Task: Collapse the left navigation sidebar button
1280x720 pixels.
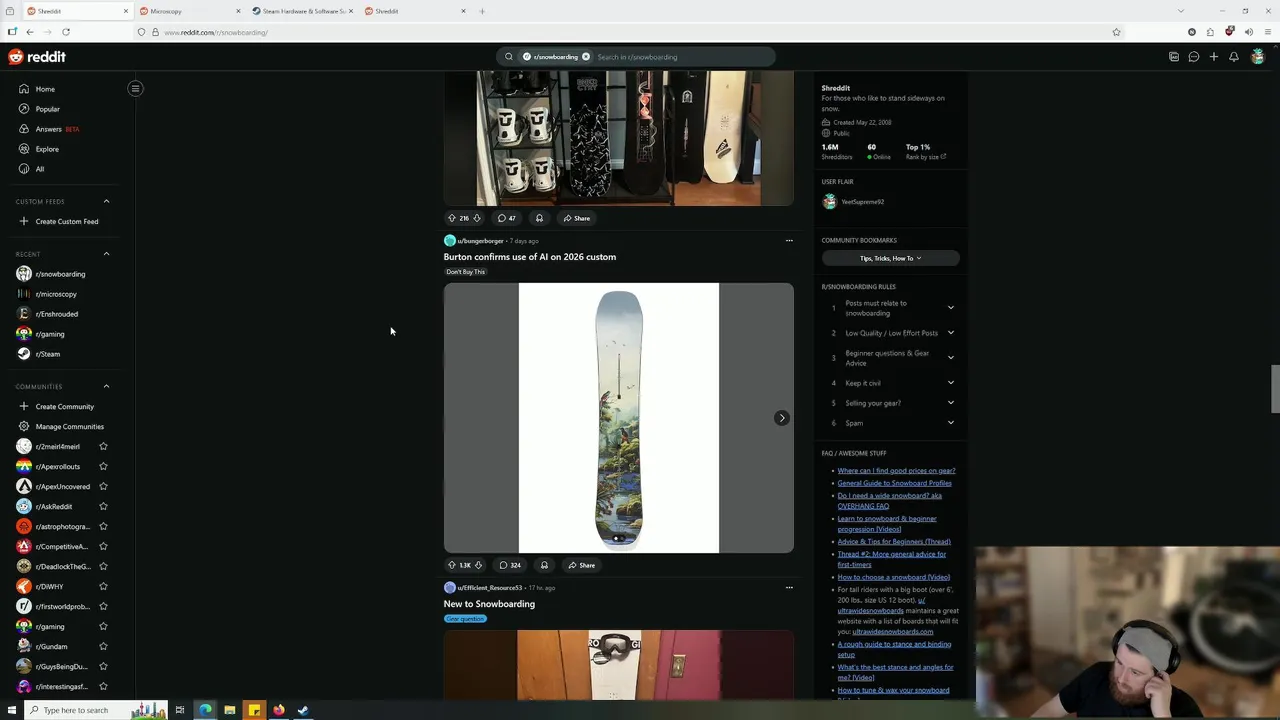Action: pyautogui.click(x=135, y=88)
